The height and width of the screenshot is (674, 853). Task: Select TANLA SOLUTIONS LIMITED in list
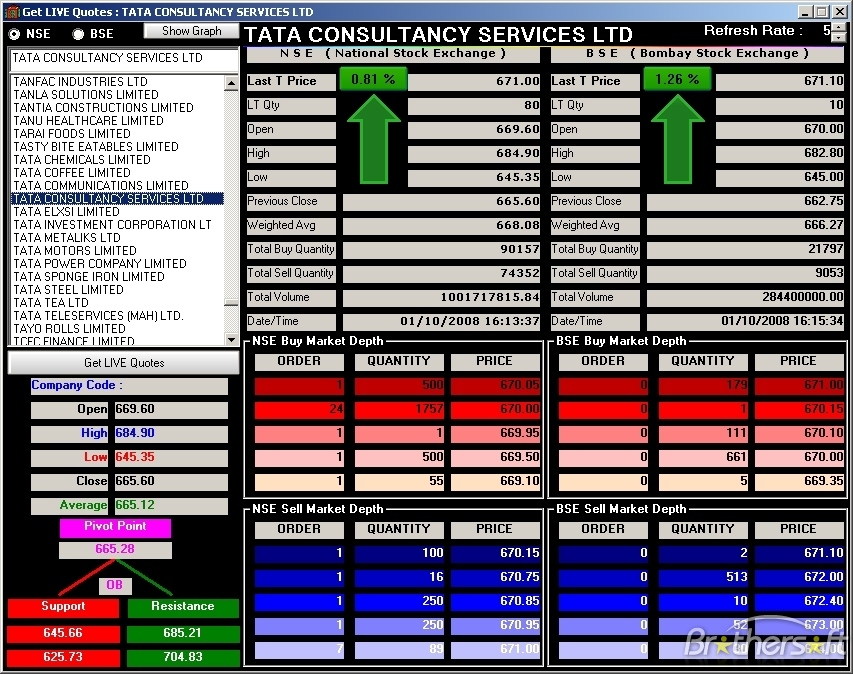click(x=118, y=95)
